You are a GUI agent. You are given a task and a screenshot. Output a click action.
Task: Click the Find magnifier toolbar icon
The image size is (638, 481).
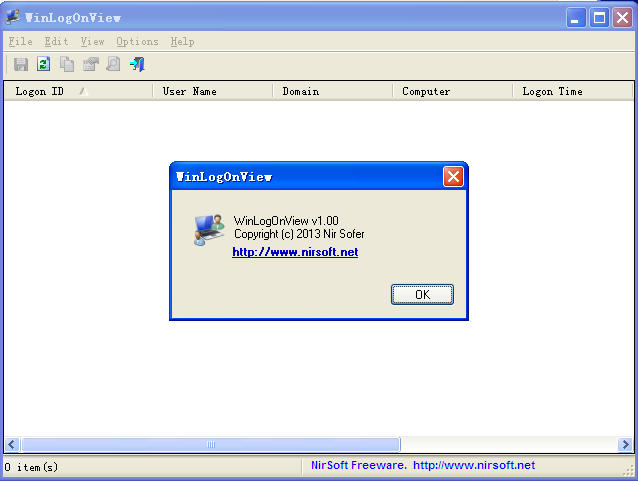point(114,64)
